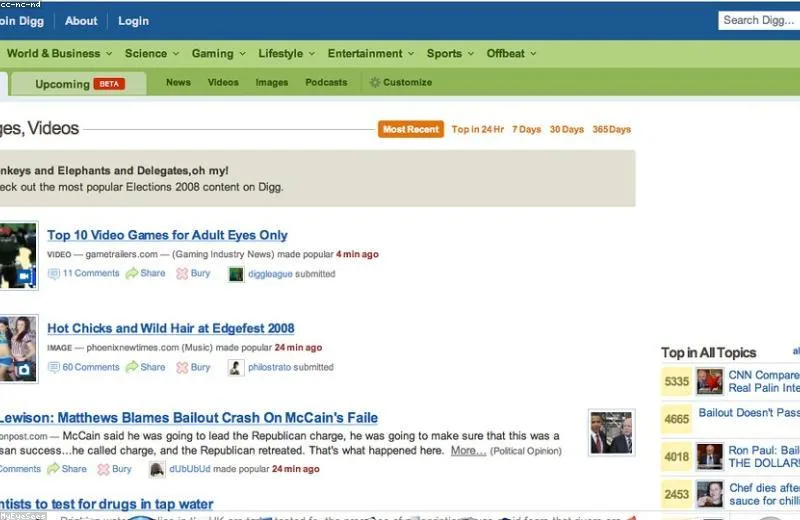Click Bury icon under Hot Chicks Edgefest story
Image resolution: width=800 pixels, height=520 pixels.
[182, 367]
